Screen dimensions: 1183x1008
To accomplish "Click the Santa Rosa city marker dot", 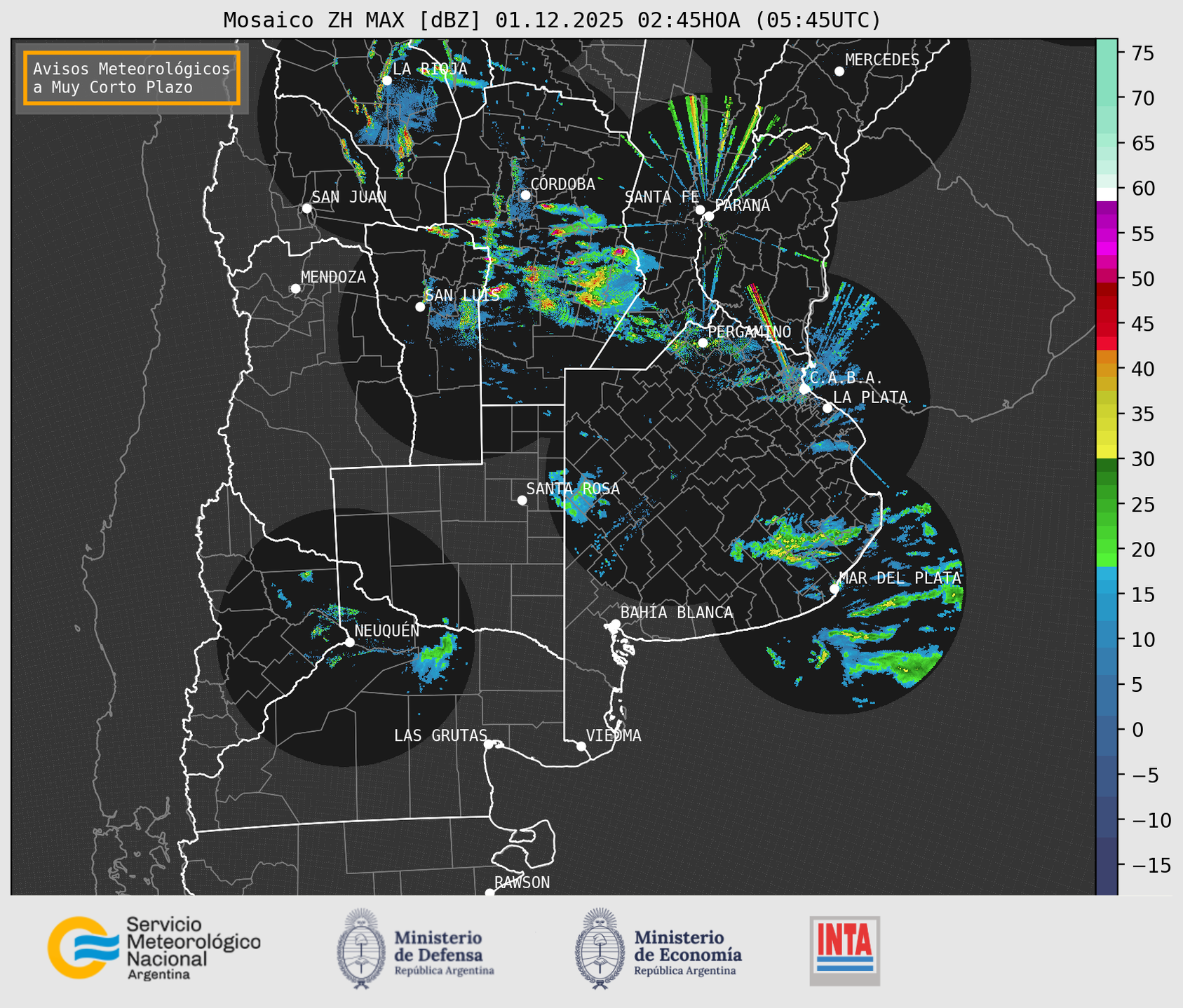I will [x=522, y=500].
